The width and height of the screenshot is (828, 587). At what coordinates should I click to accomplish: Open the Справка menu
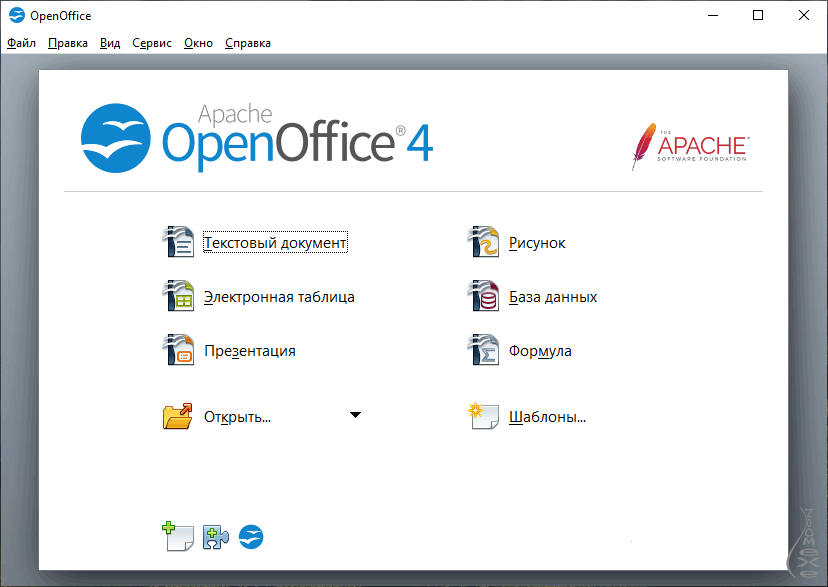[x=248, y=43]
